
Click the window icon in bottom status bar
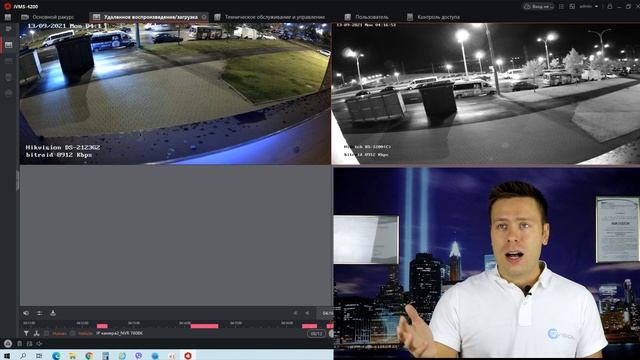click(29, 344)
